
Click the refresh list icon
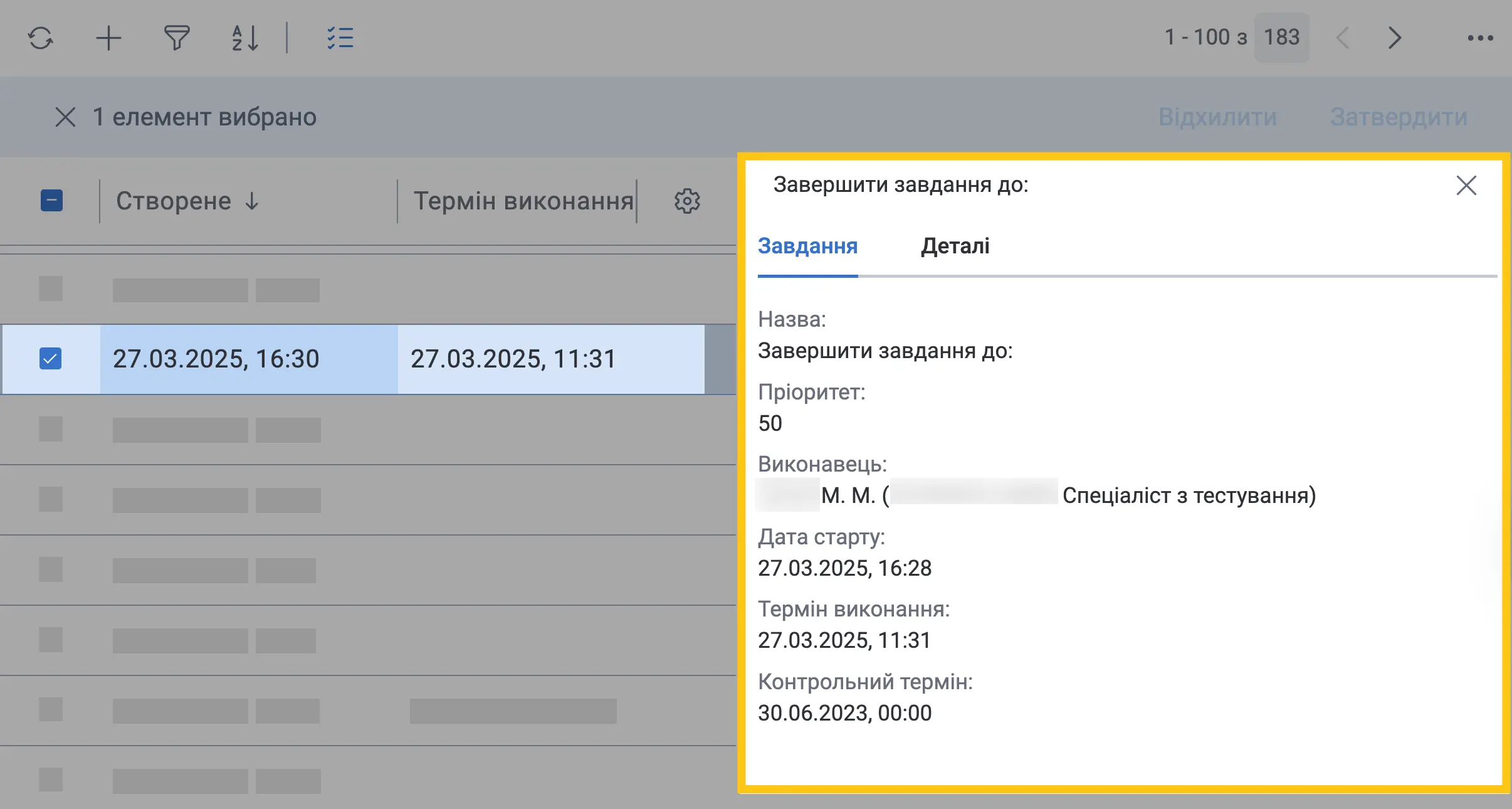41,38
